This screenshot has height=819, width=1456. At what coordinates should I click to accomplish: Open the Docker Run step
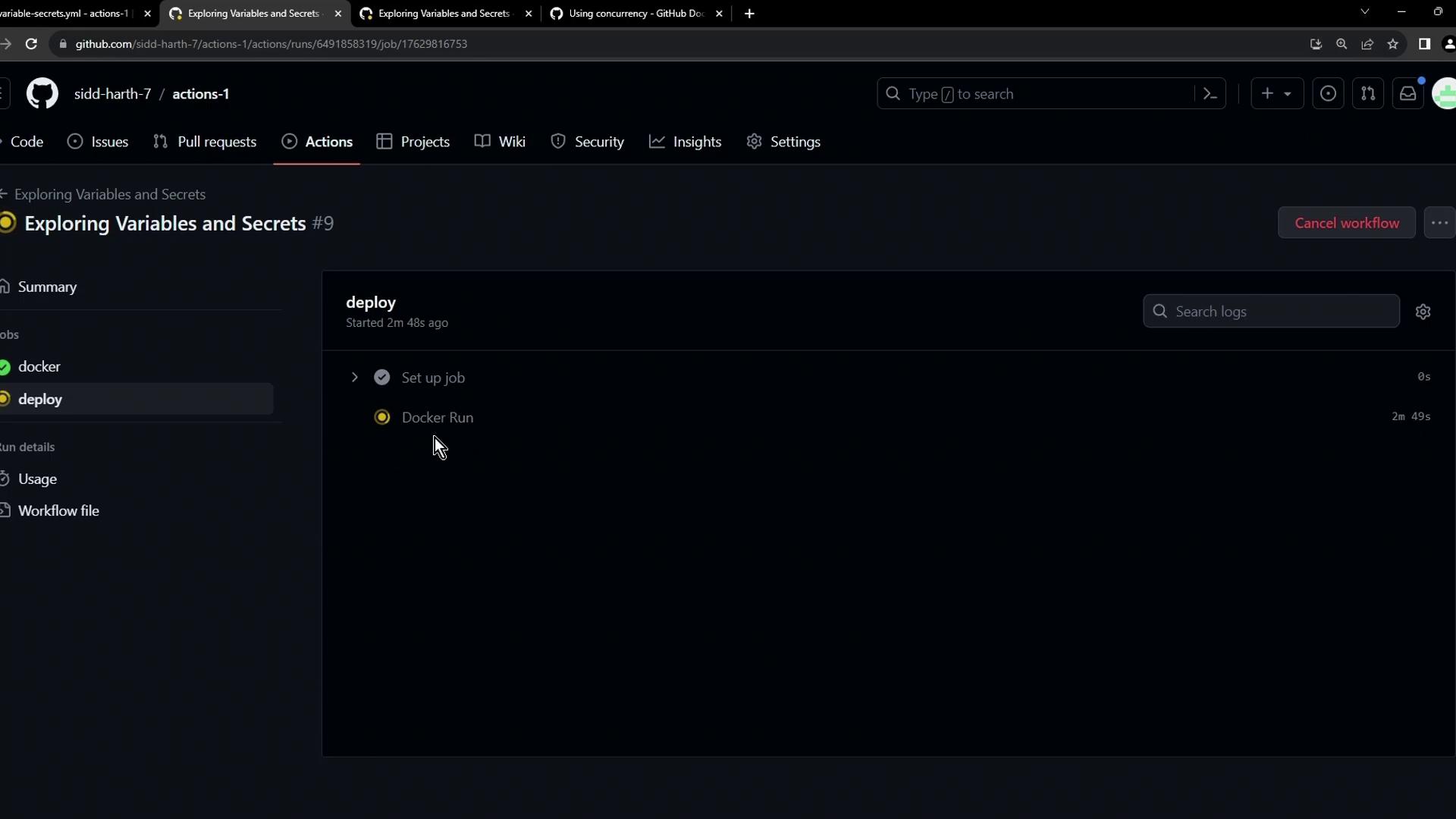tap(438, 418)
